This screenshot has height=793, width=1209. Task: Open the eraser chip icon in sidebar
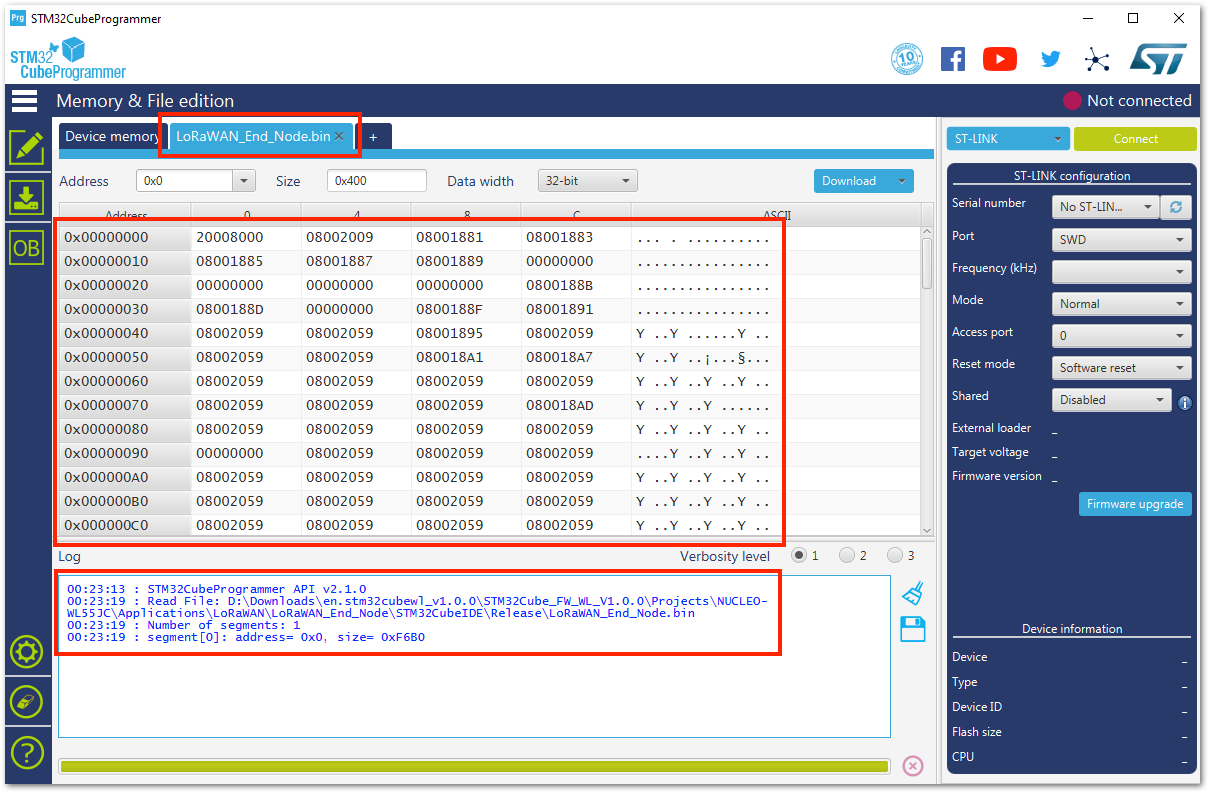pyautogui.click(x=26, y=701)
